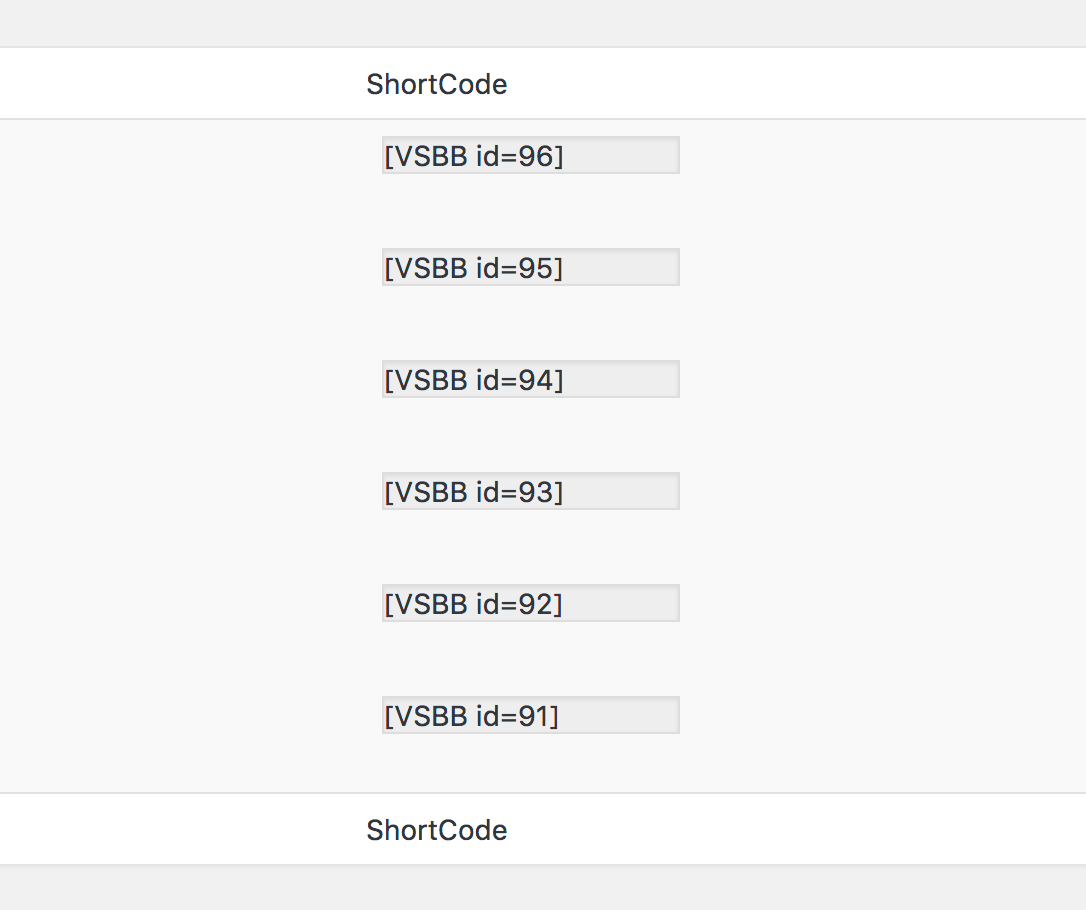1086x910 pixels.
Task: Place cursor on text "[VSBB id=95]"
Action: [x=473, y=268]
